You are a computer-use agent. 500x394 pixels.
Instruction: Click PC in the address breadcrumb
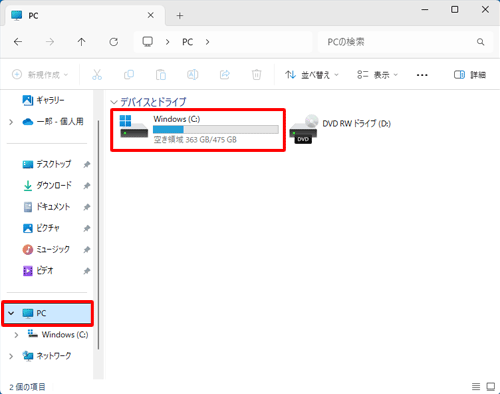click(187, 42)
